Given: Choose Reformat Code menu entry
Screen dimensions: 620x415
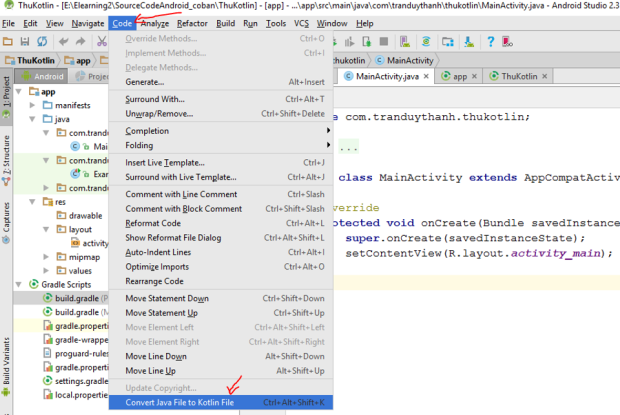Looking at the screenshot, I should [x=221, y=223].
